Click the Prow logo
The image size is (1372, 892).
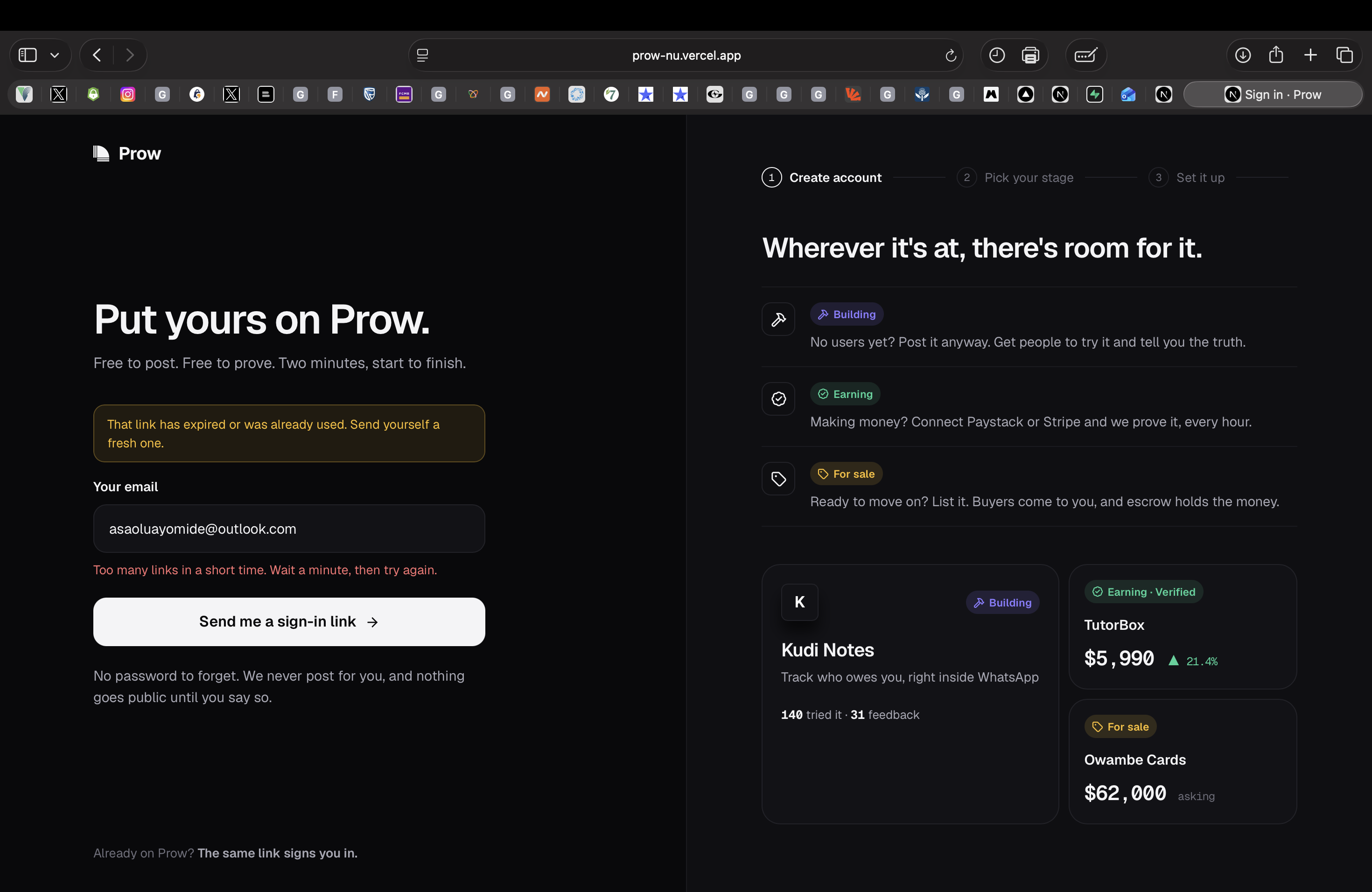(127, 153)
